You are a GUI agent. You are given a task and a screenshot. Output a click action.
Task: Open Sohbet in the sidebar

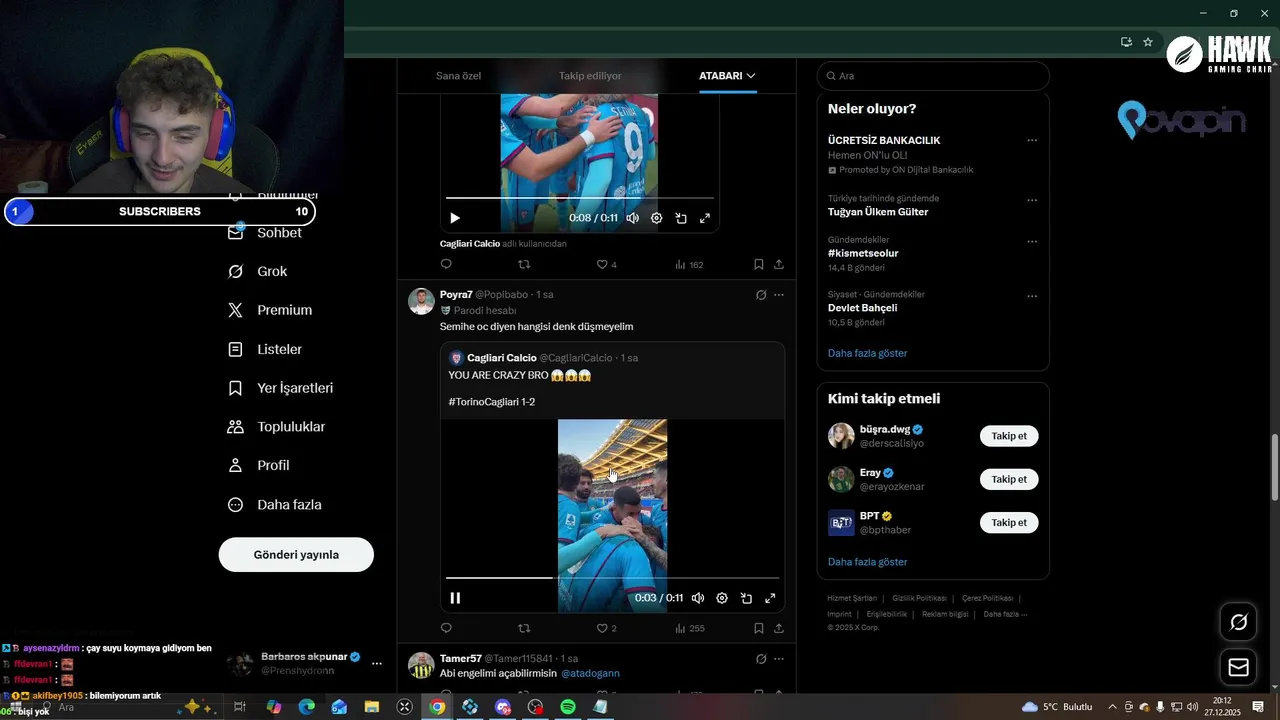tap(266, 232)
